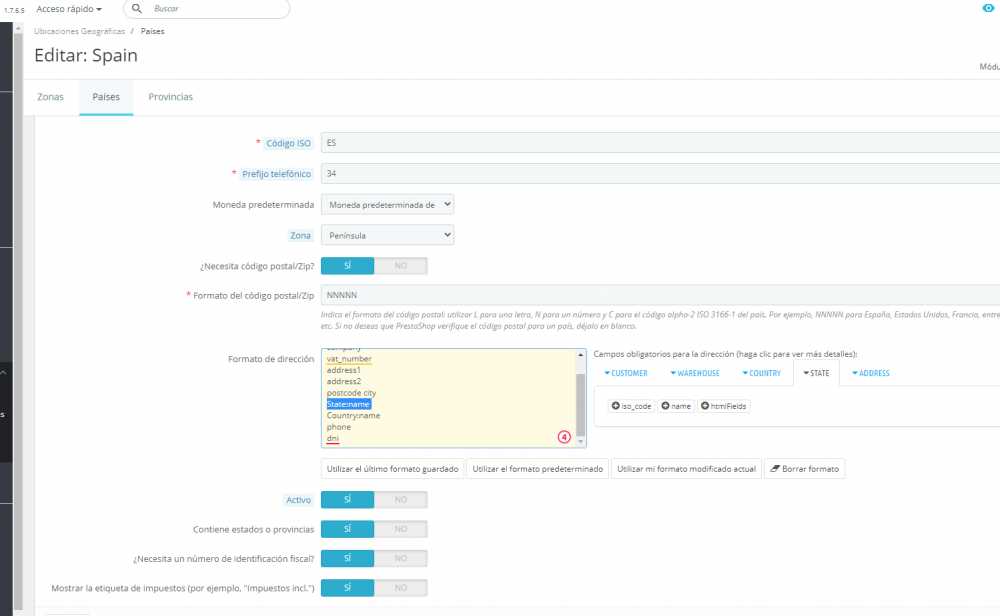This screenshot has height=616, width=1000.
Task: Click the search magnifier icon
Action: pyautogui.click(x=136, y=8)
